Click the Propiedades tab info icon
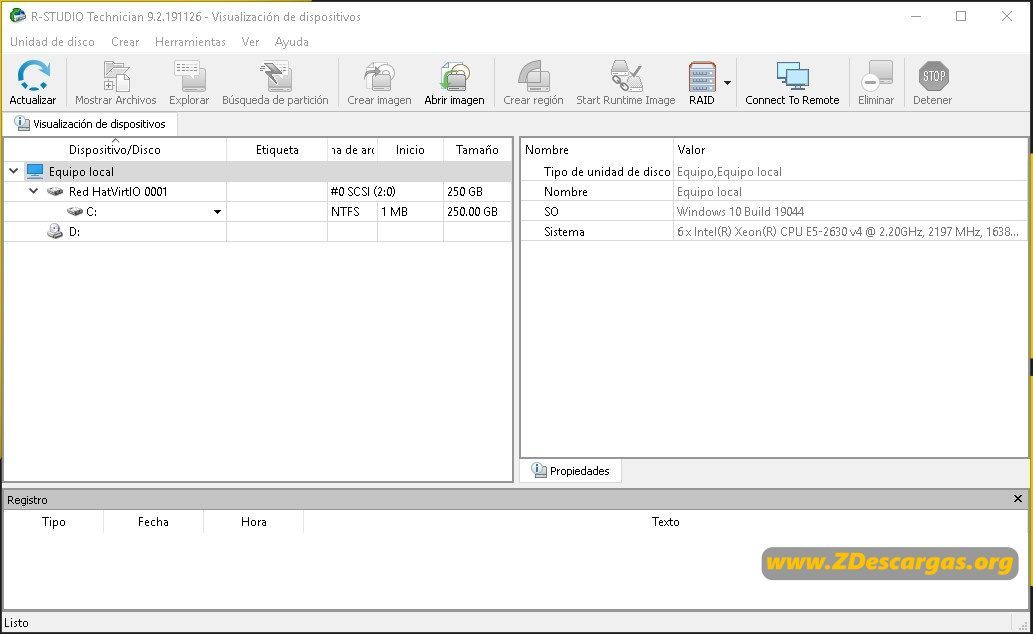 pyautogui.click(x=539, y=470)
